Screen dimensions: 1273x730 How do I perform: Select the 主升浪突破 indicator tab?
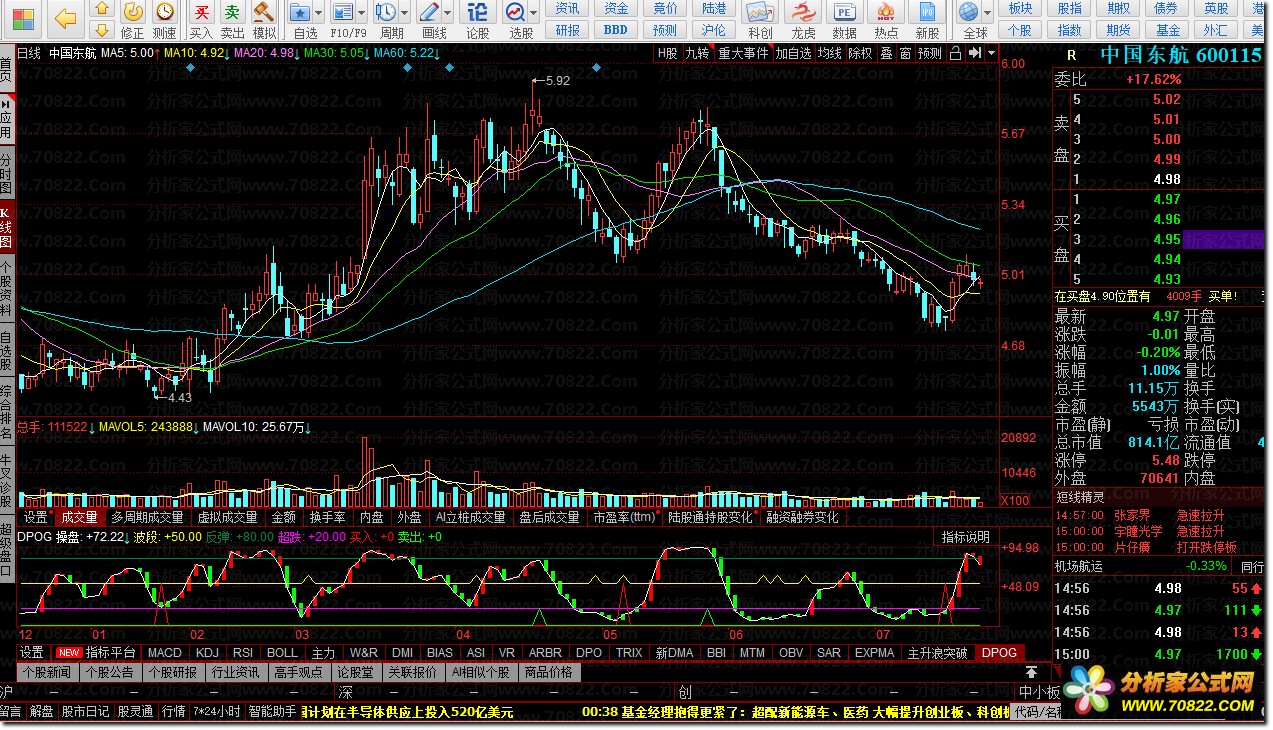(x=938, y=652)
